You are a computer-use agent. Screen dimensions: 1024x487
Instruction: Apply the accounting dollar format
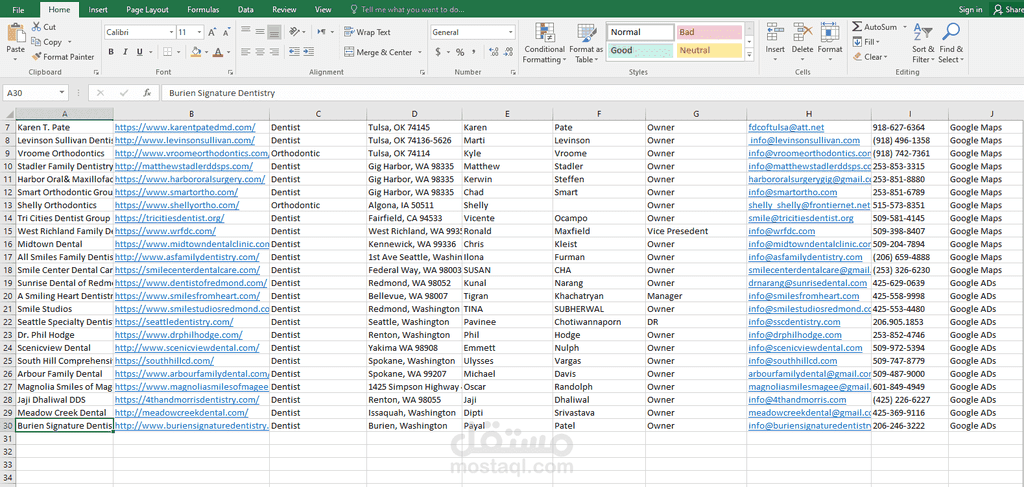(438, 52)
